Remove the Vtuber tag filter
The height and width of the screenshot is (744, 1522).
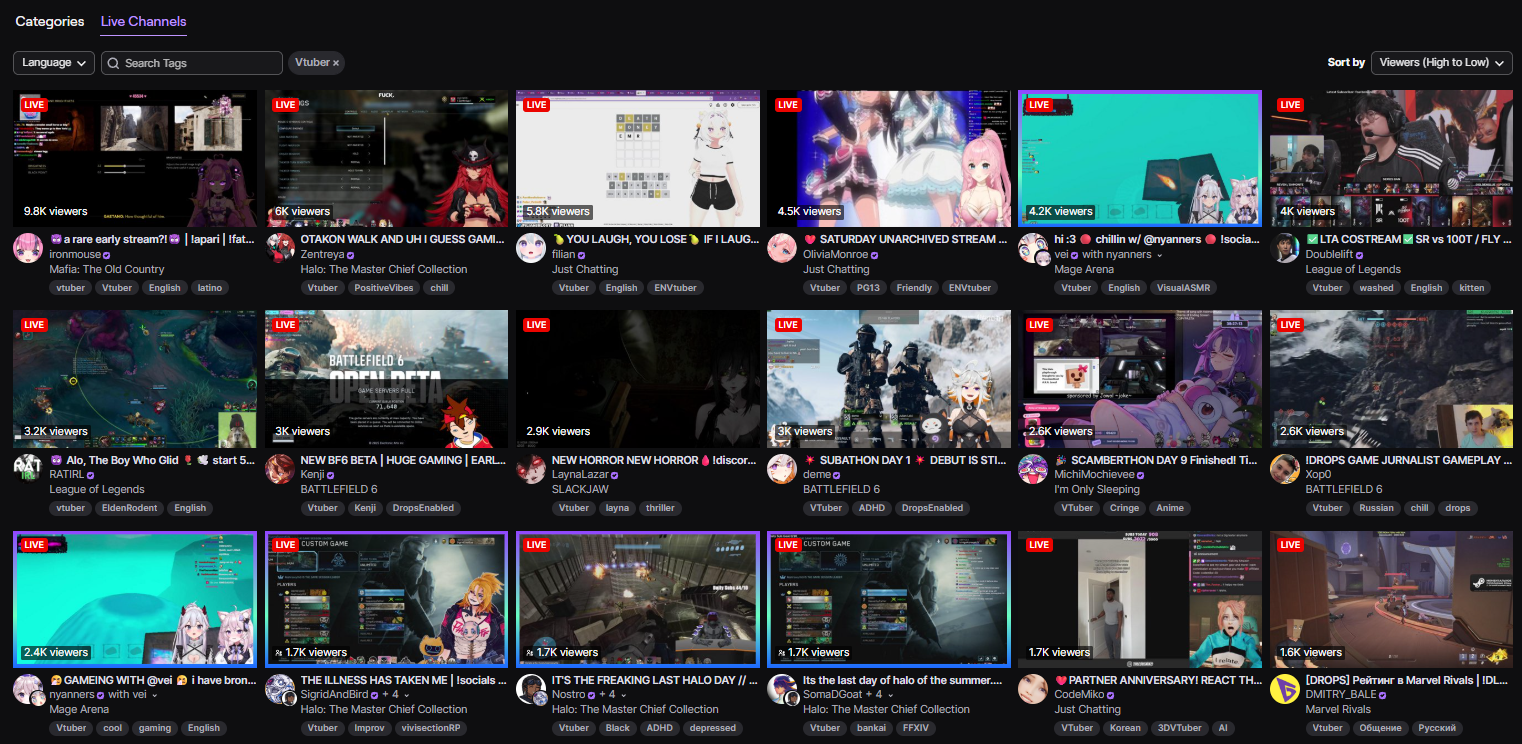tap(336, 63)
